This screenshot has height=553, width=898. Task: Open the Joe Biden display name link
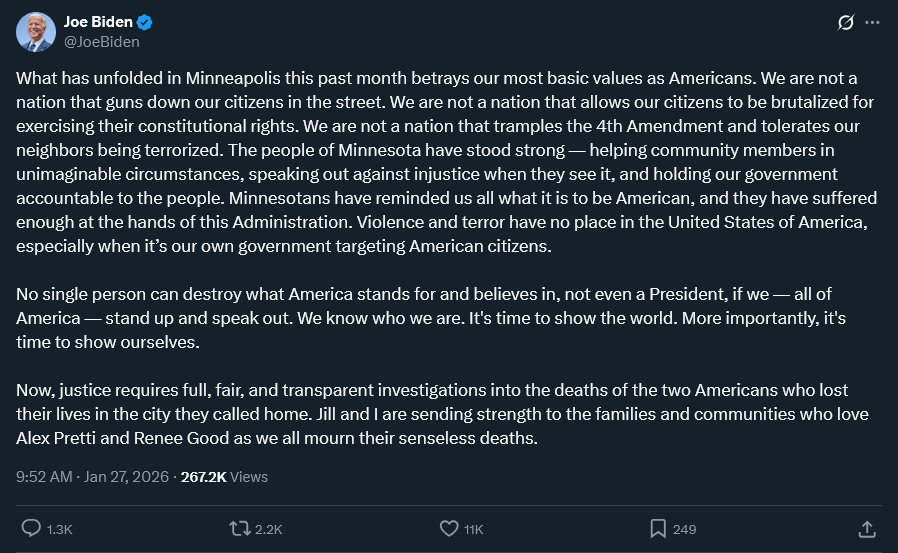coord(98,22)
